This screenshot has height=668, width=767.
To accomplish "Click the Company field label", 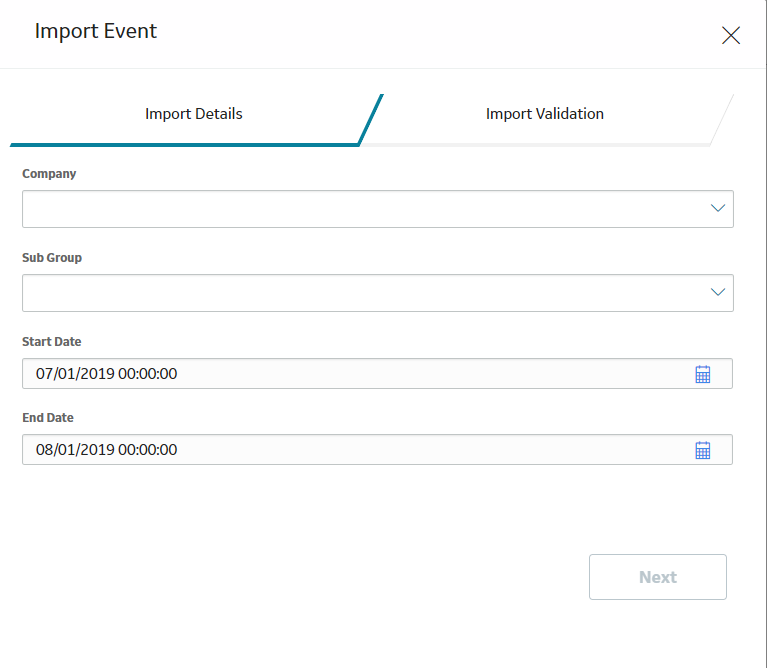I will tap(49, 174).
